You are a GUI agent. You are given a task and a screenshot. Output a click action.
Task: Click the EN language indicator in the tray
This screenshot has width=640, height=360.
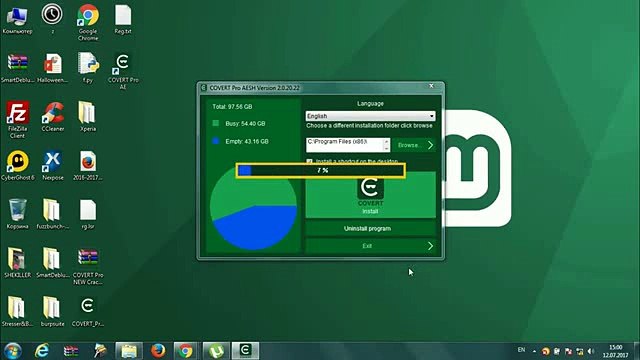521,350
